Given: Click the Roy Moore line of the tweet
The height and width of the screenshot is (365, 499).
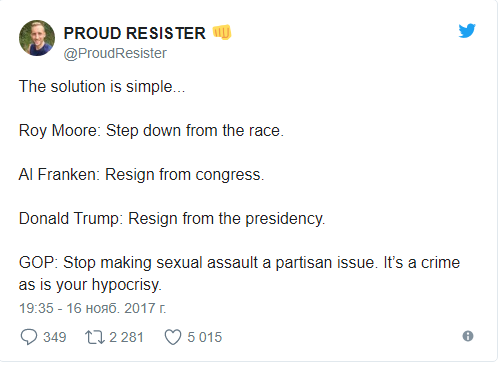Looking at the screenshot, I should click(x=151, y=131).
